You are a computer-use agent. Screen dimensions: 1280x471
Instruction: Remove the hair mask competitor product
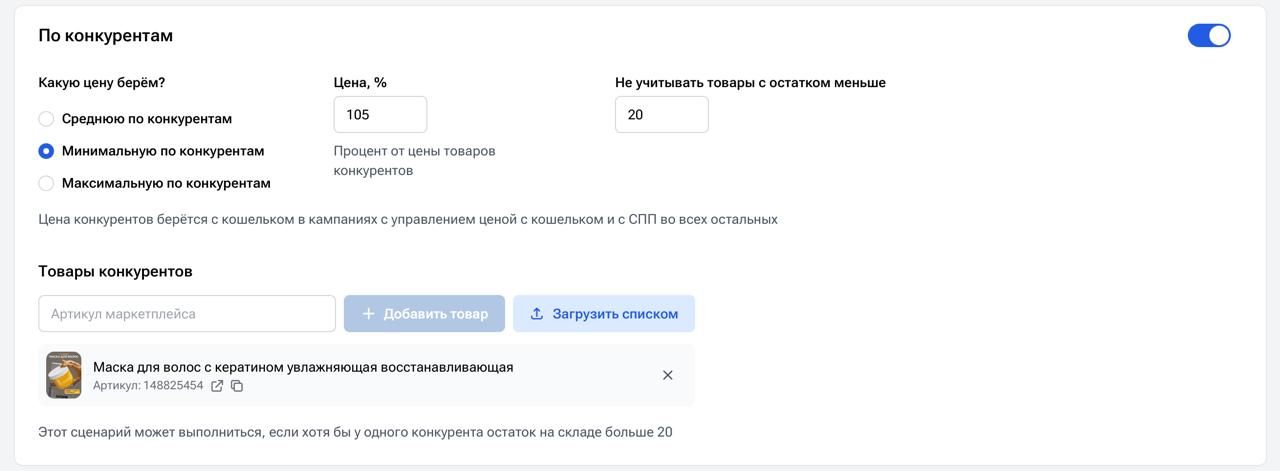(668, 375)
